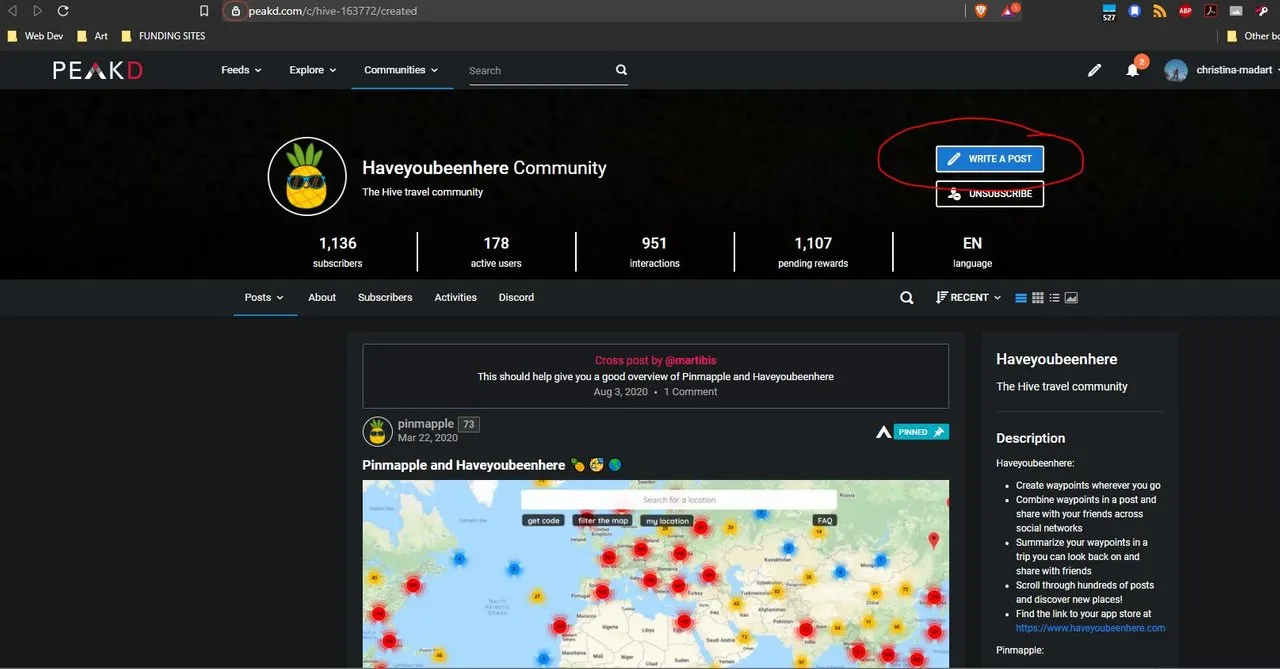Open the 1 Comment link

tap(691, 392)
